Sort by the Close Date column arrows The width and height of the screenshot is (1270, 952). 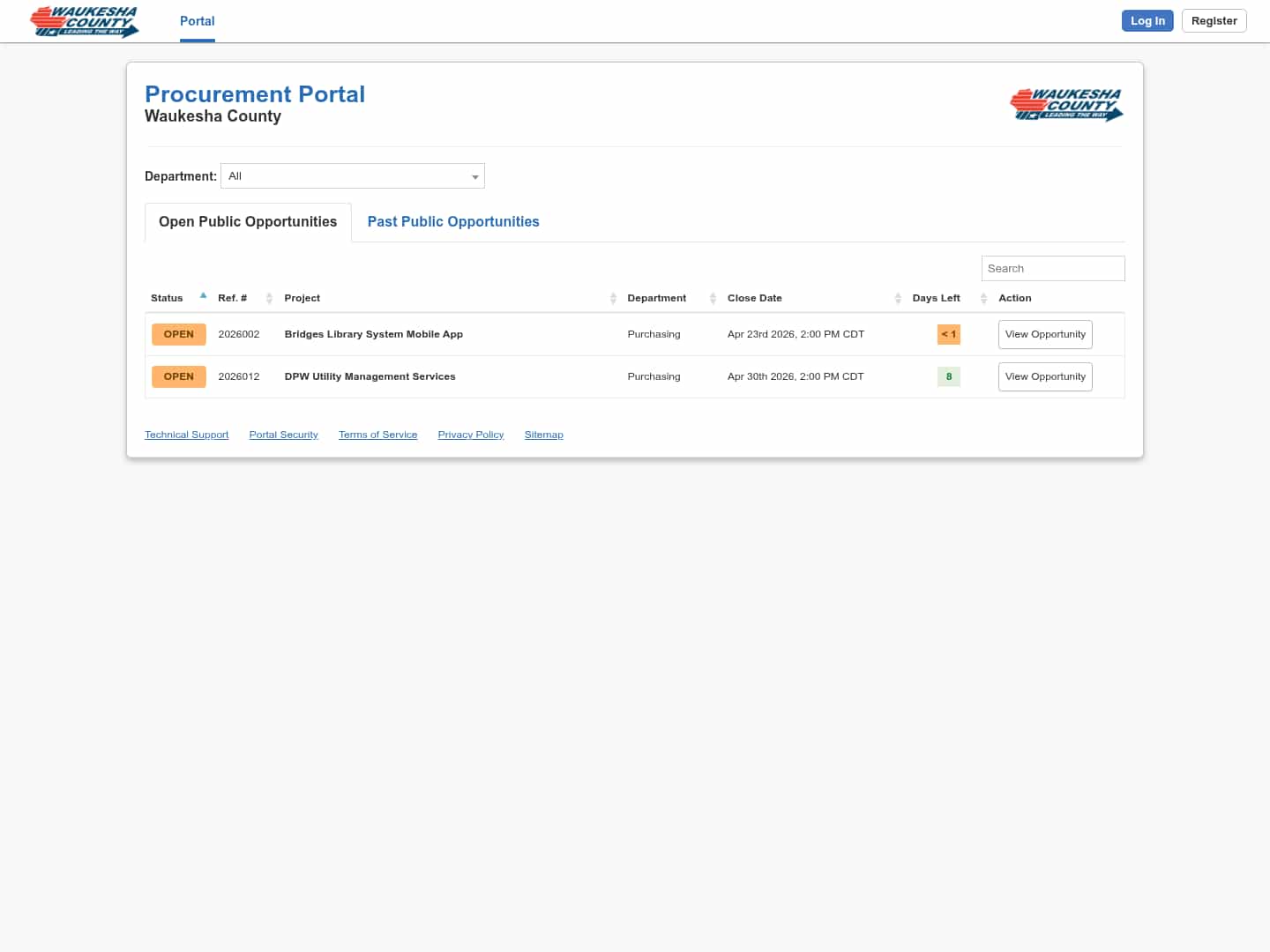coord(898,298)
